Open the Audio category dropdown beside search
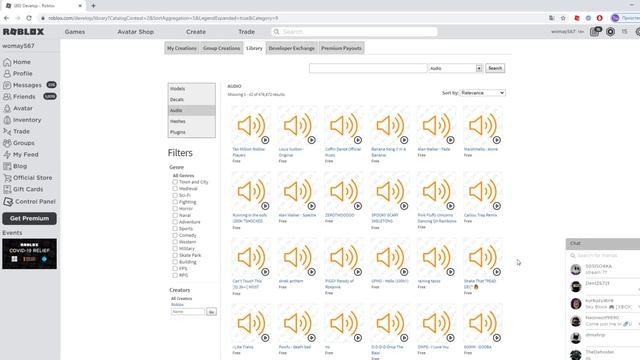640x360 pixels. coord(456,68)
